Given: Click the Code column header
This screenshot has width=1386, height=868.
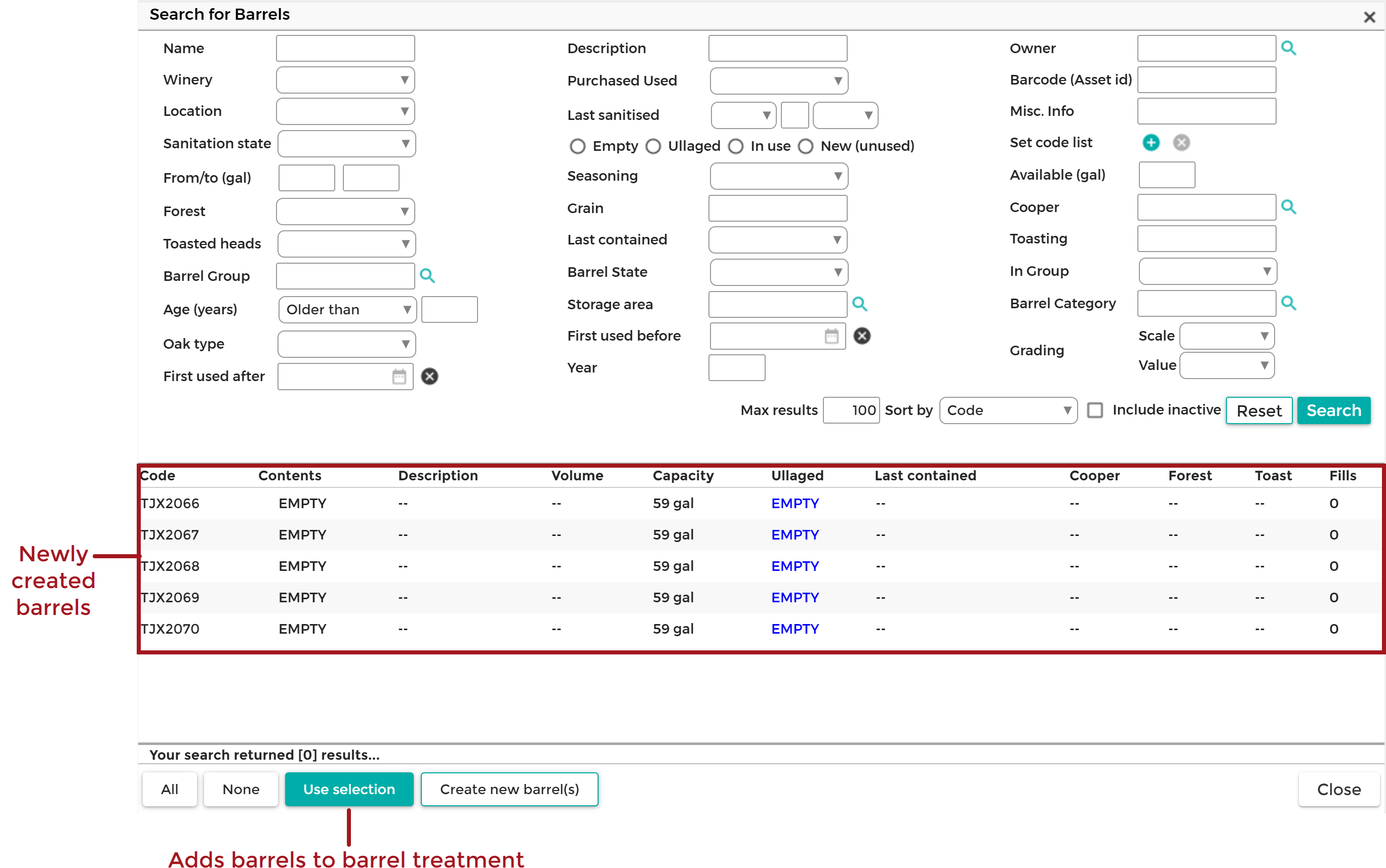Looking at the screenshot, I should [x=157, y=476].
